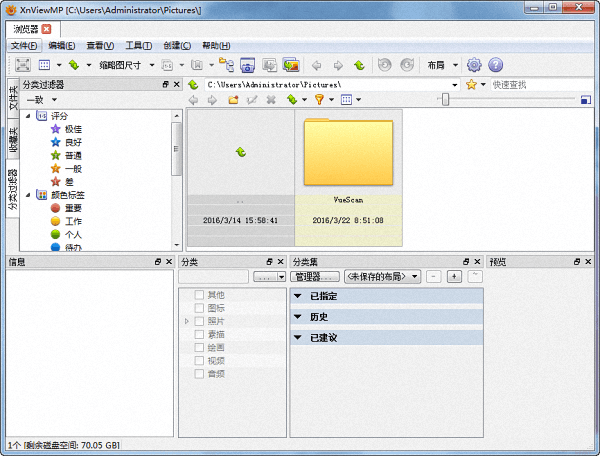Click the browser toolbar back arrow
This screenshot has height=456, width=600.
(193, 100)
